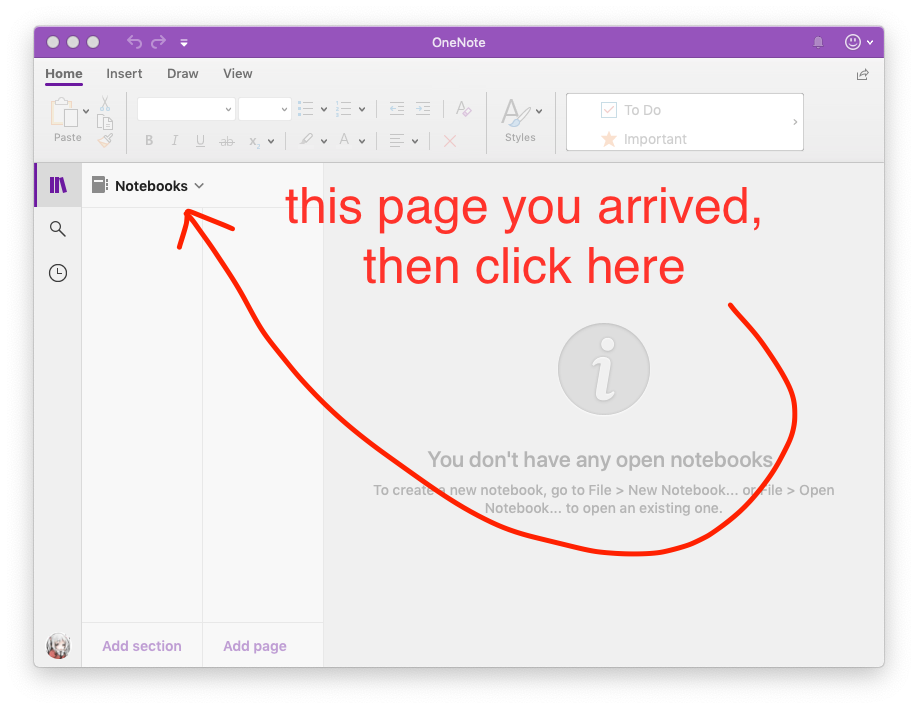Open the font name combo box
The width and height of the screenshot is (918, 709).
[186, 109]
